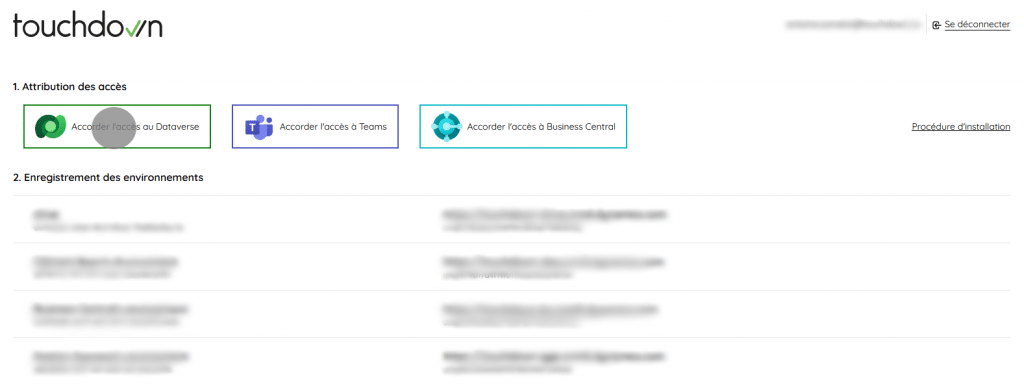
Task: Click the Se déconnecter link
Action: (977, 25)
